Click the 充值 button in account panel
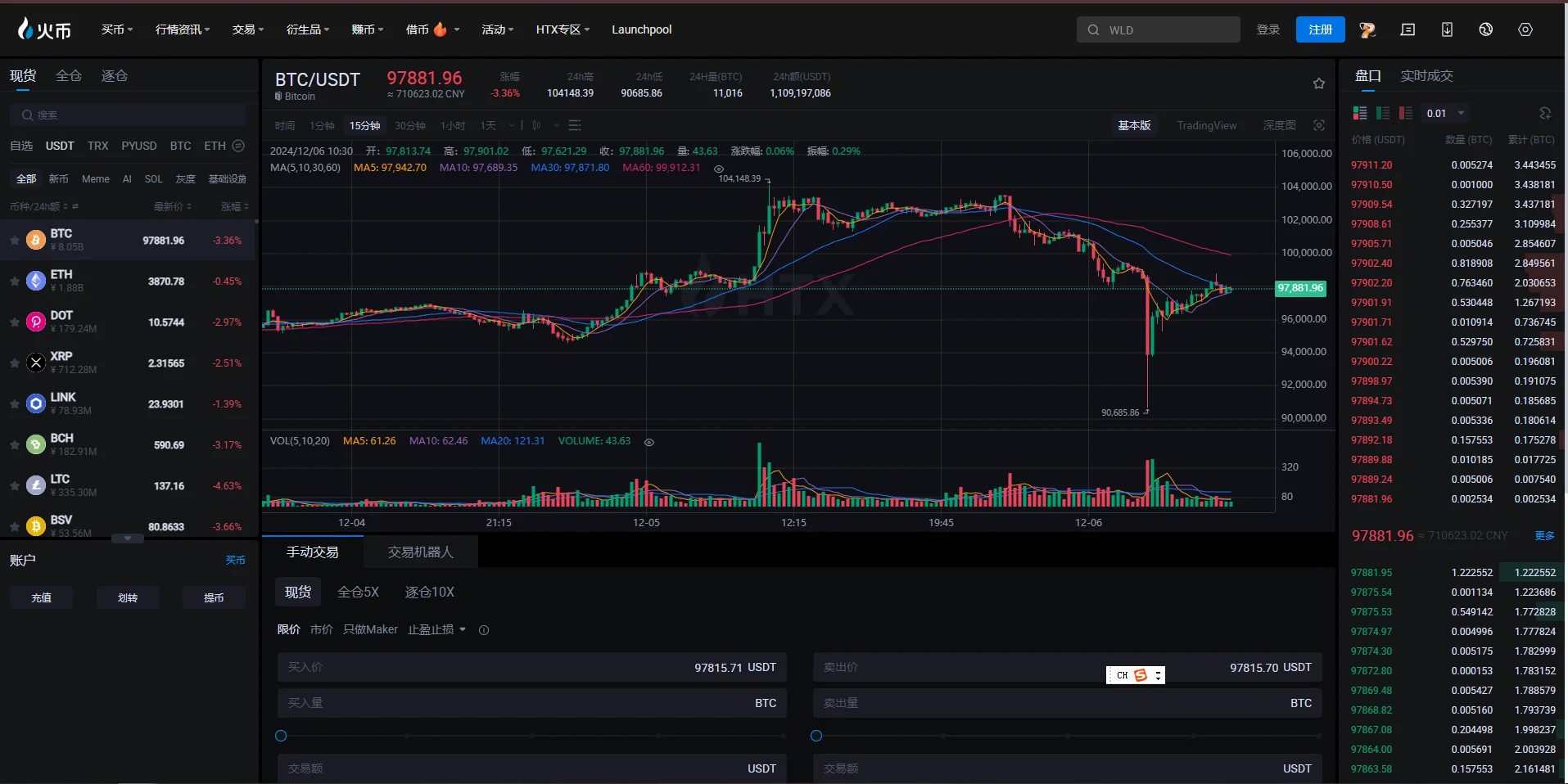 click(x=42, y=597)
